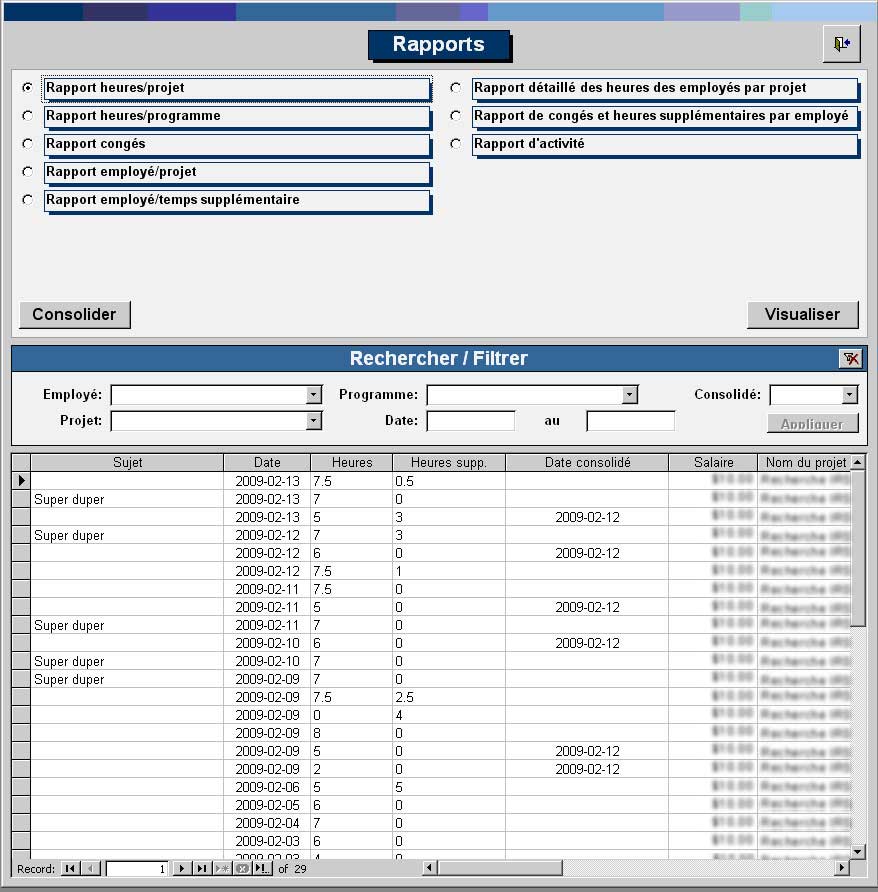Advance to the next record
The height and width of the screenshot is (892, 878).
(x=182, y=869)
